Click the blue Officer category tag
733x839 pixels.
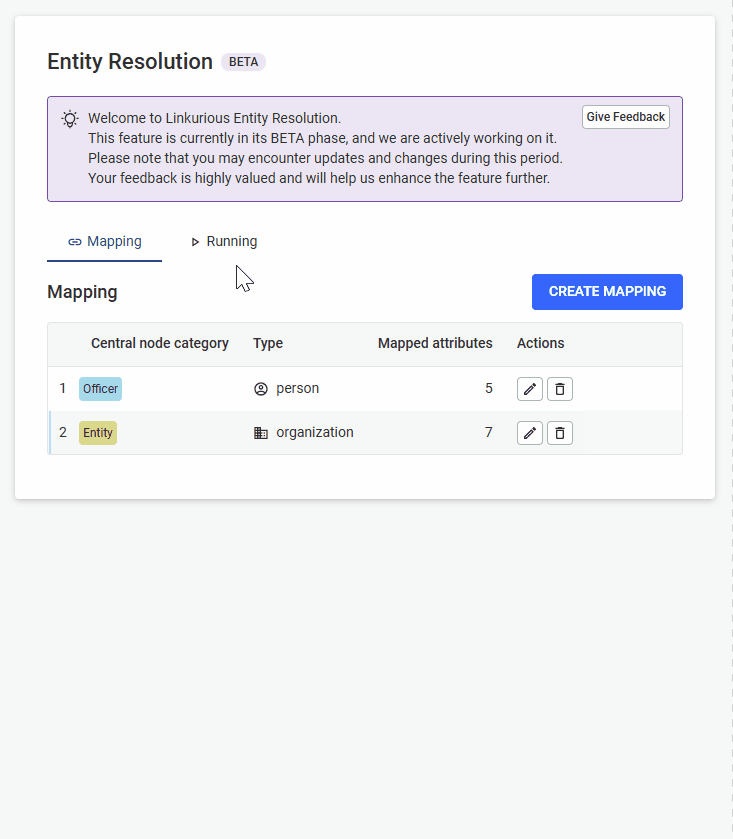pos(101,389)
